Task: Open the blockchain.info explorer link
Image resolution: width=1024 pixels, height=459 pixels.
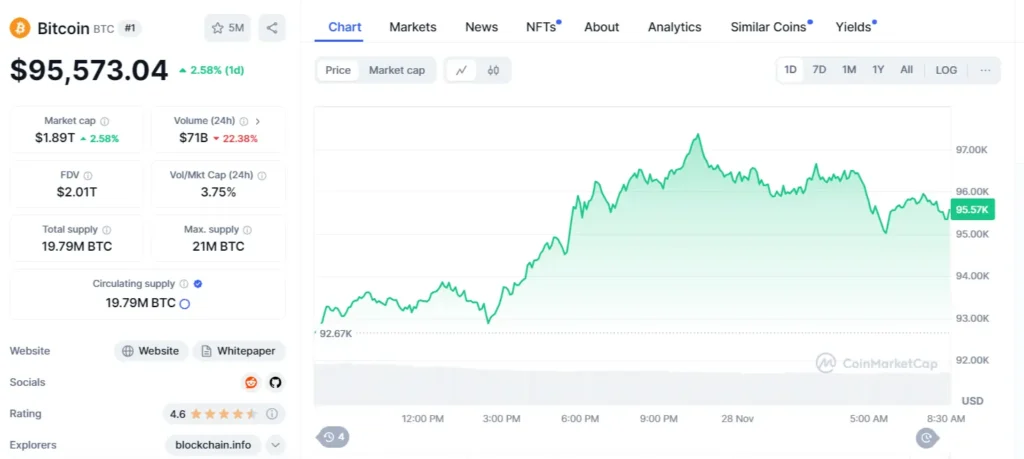Action: click(214, 445)
